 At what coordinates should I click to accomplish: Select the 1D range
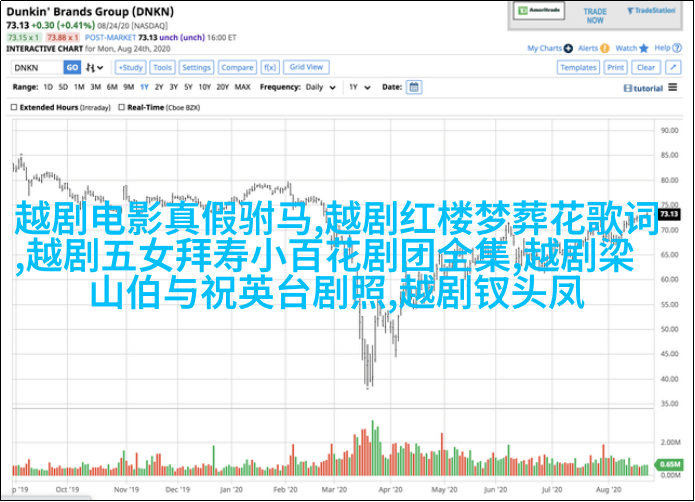coord(48,87)
